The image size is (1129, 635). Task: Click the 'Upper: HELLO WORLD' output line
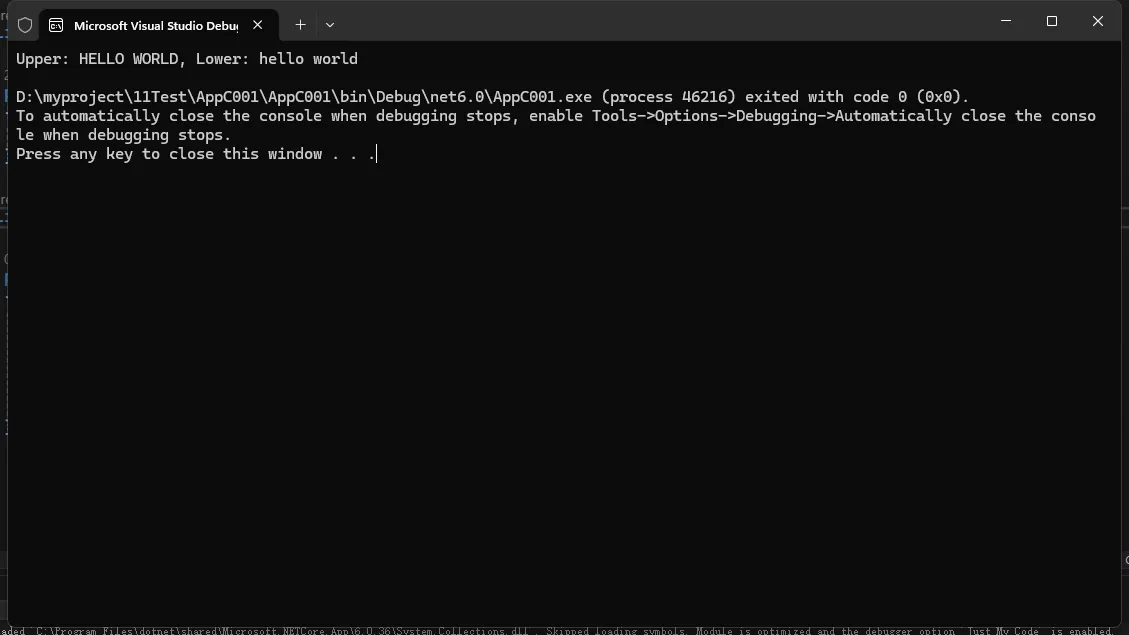coord(96,59)
